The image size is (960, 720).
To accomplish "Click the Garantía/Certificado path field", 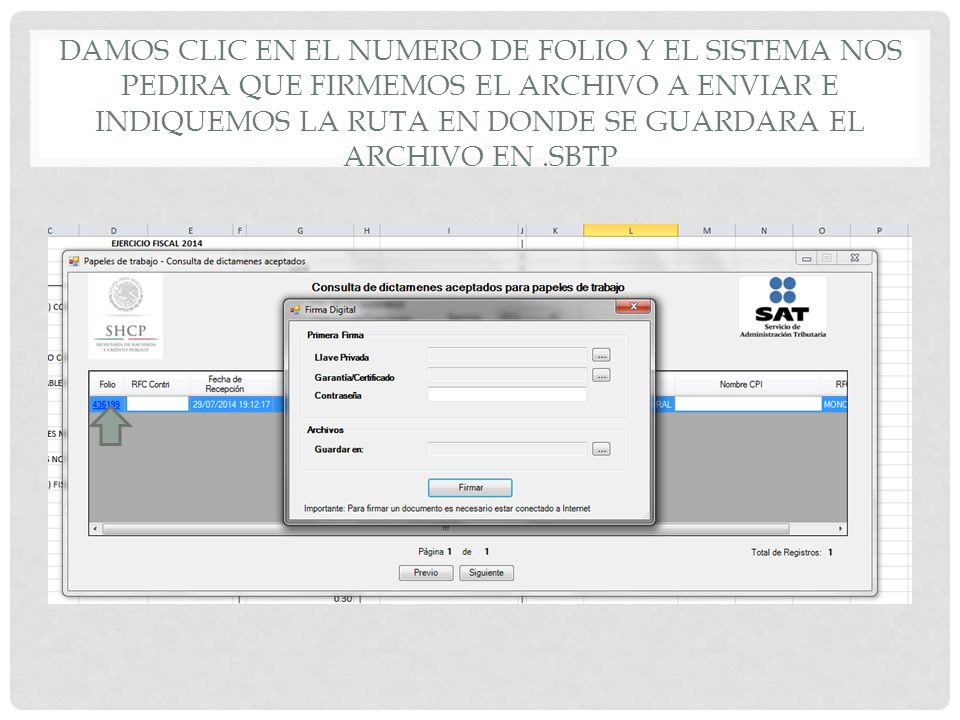I will [506, 375].
